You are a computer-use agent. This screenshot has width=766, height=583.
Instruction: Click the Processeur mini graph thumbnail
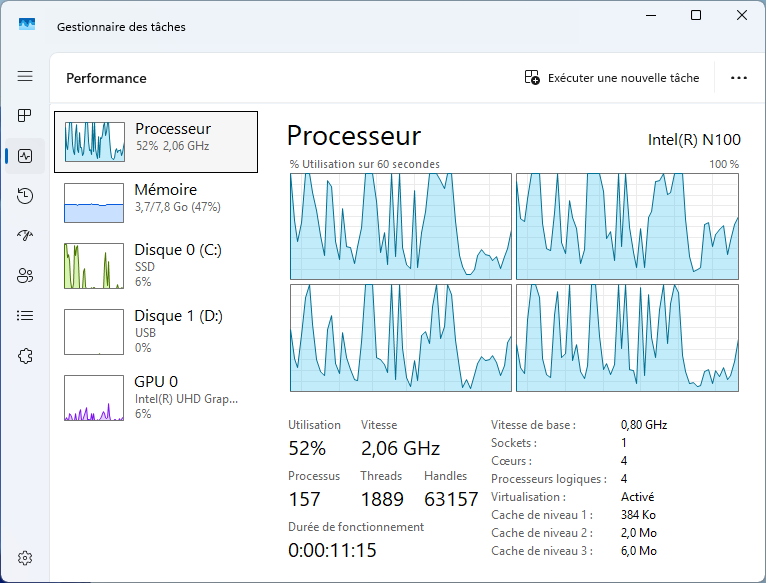[x=95, y=142]
